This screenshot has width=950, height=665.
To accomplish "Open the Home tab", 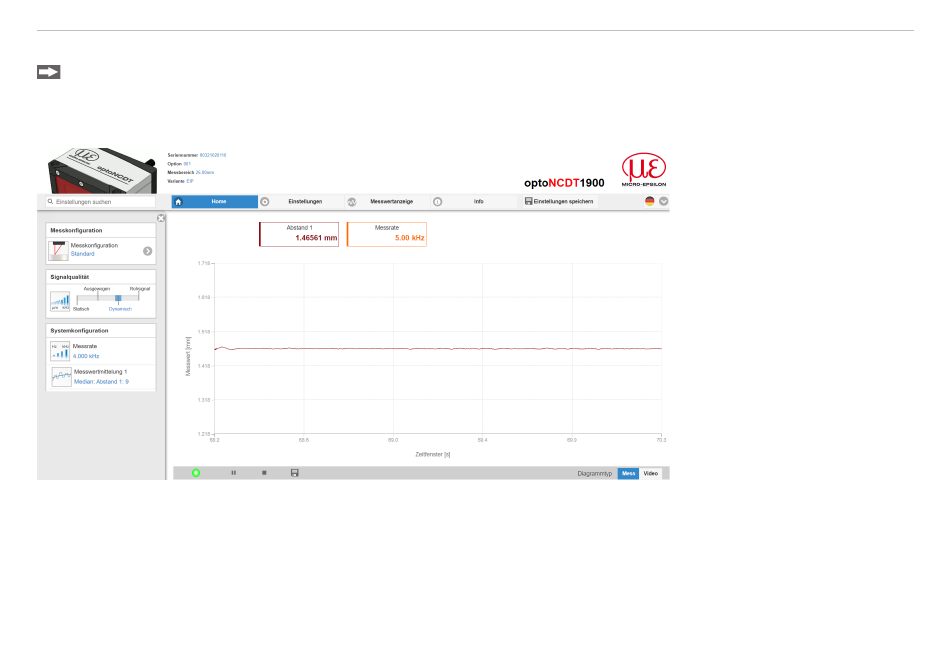I will click(x=215, y=202).
